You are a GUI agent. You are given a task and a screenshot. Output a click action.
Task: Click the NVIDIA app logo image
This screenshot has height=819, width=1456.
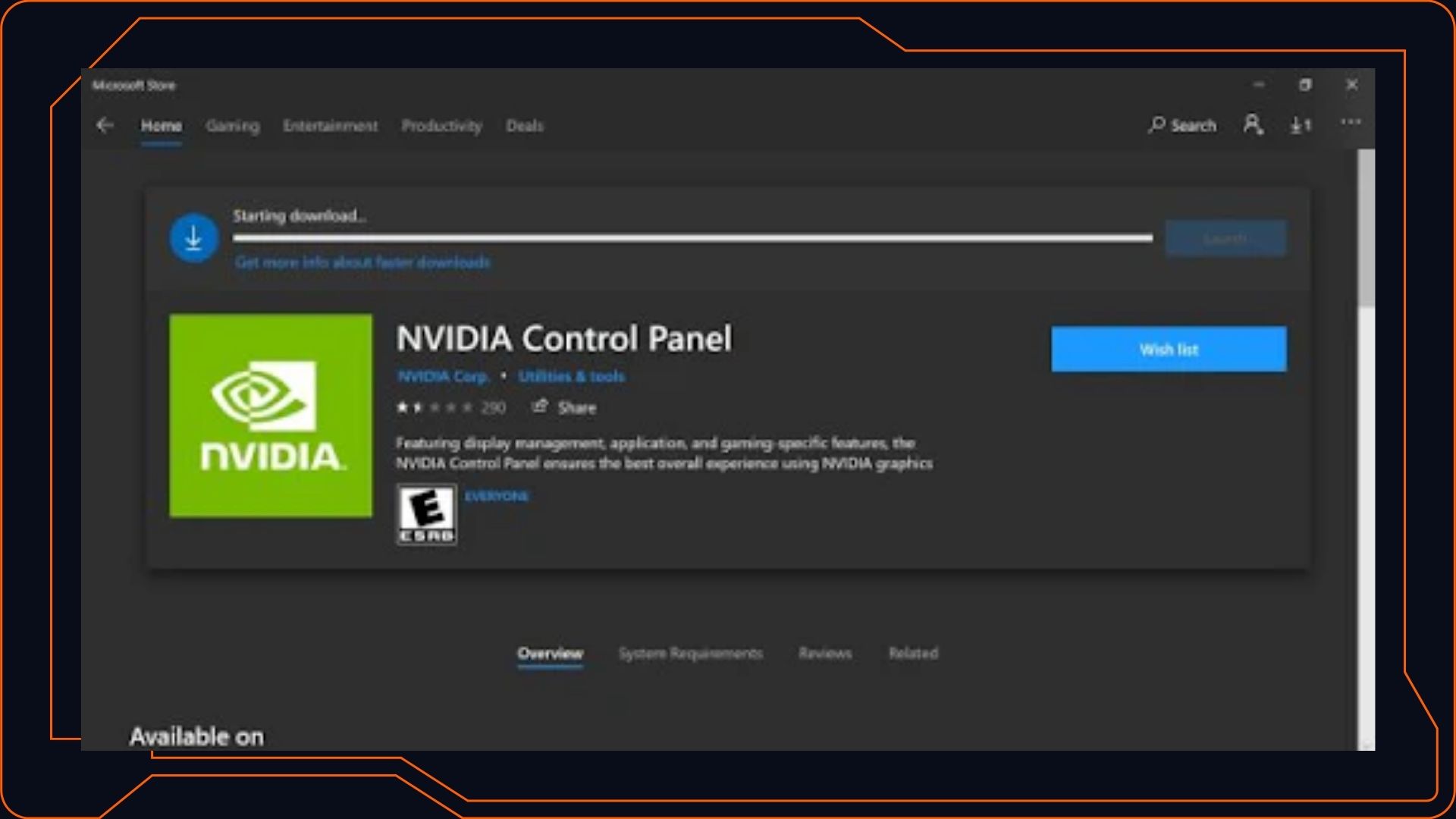(271, 416)
